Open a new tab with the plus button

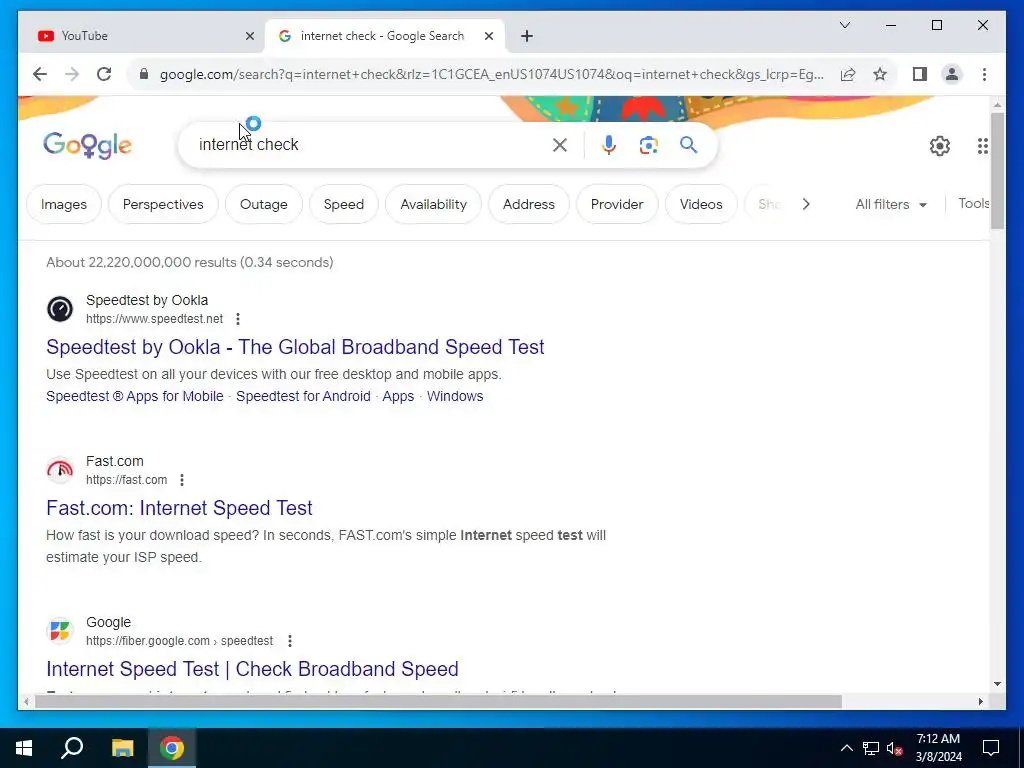pos(526,36)
